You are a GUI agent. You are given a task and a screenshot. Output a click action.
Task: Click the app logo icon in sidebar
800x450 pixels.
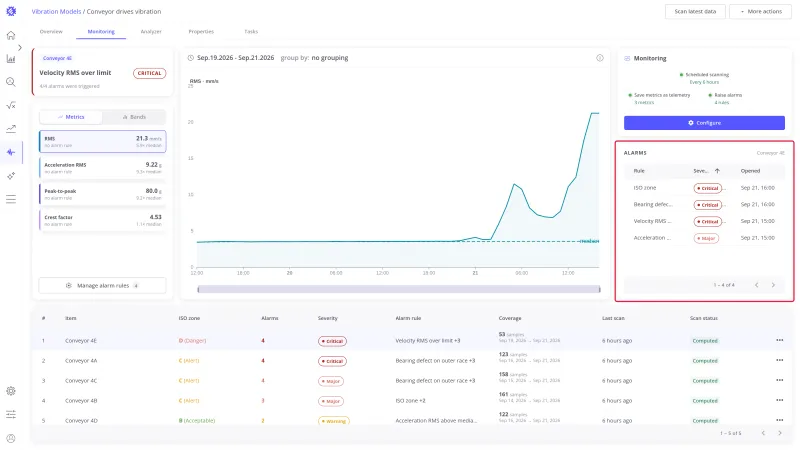click(11, 11)
